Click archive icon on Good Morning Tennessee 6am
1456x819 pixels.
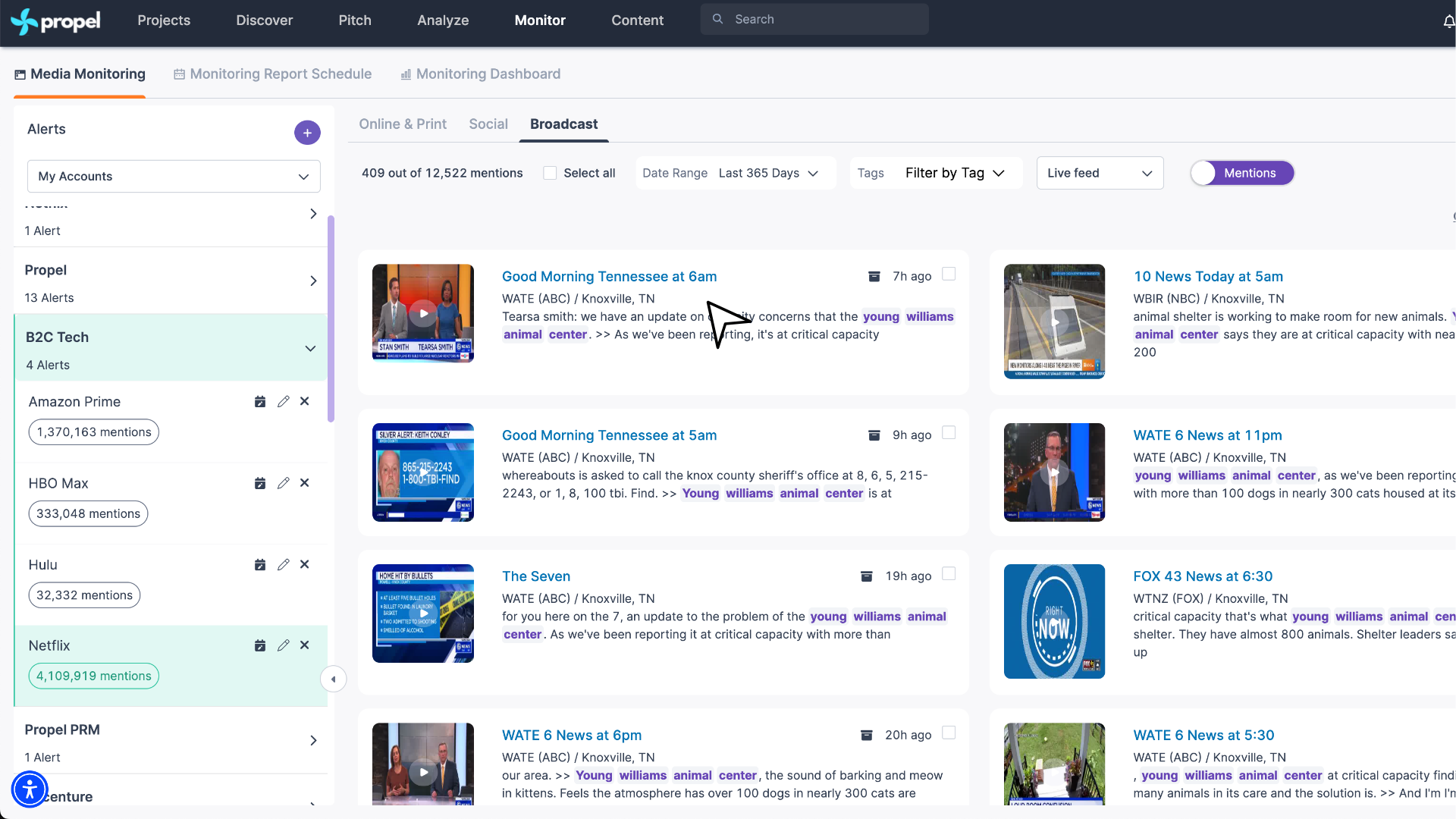(x=874, y=277)
